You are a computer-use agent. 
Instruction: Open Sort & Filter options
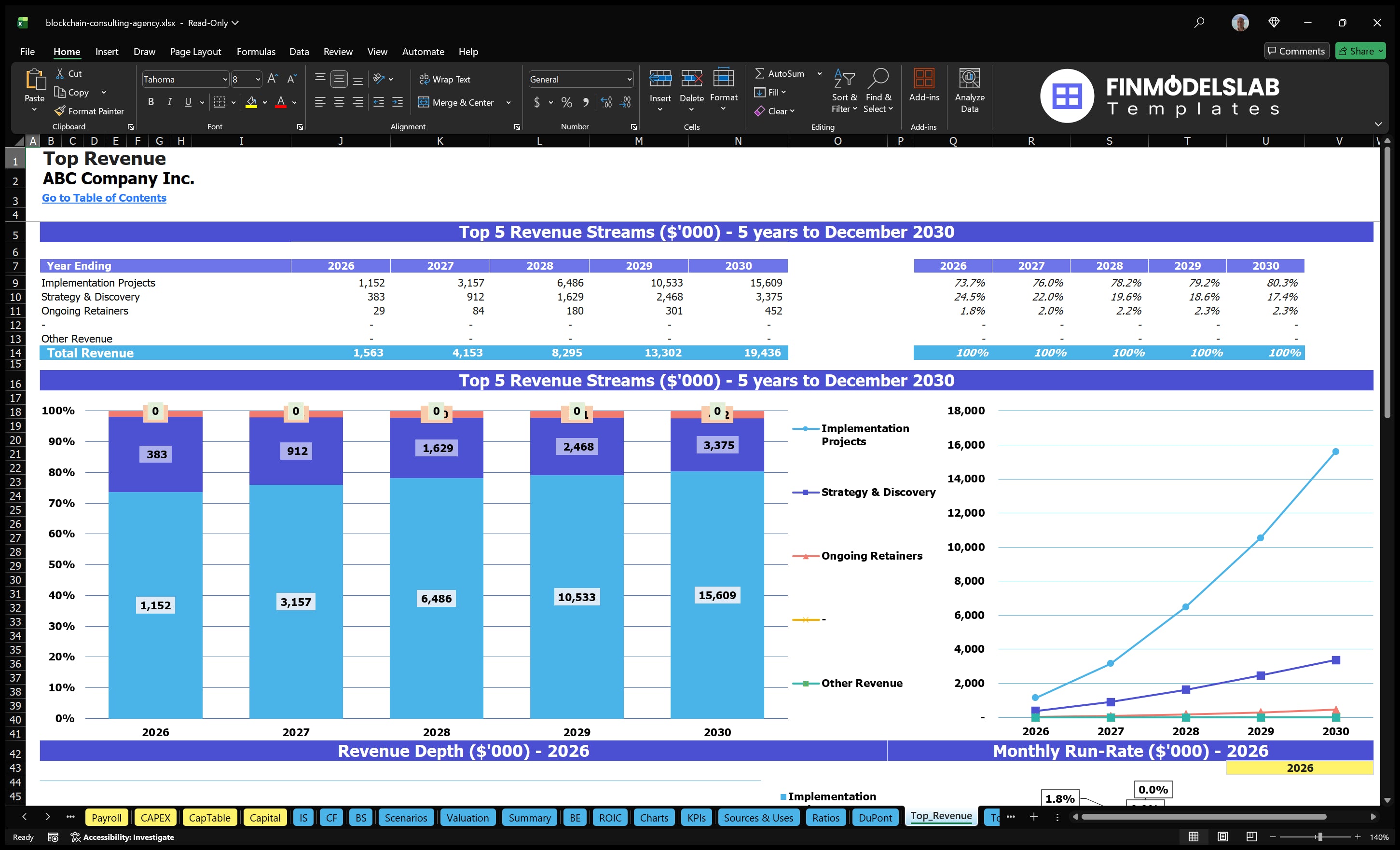click(x=844, y=91)
